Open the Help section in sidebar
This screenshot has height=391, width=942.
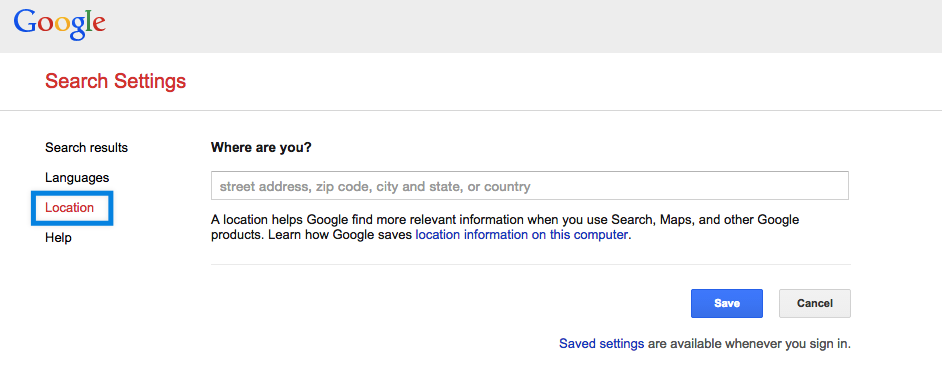pos(58,238)
